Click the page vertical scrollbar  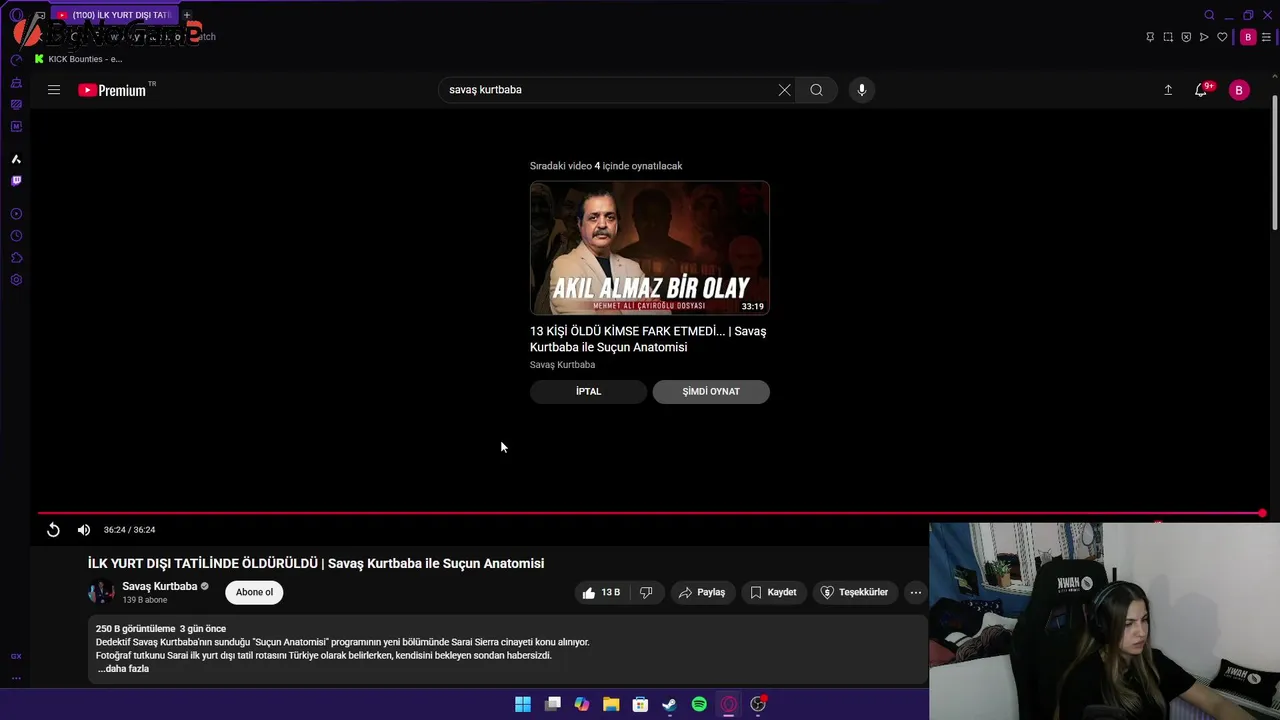1274,165
